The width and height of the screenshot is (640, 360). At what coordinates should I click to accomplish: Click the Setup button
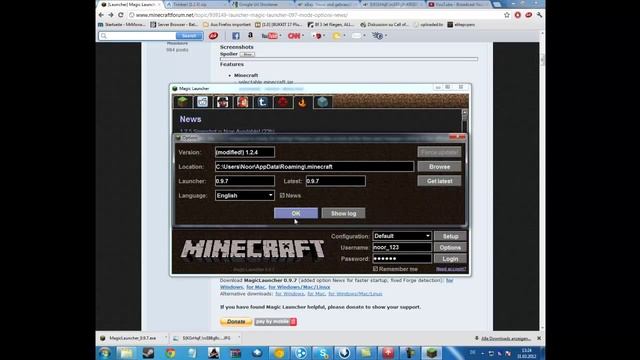tap(450, 236)
